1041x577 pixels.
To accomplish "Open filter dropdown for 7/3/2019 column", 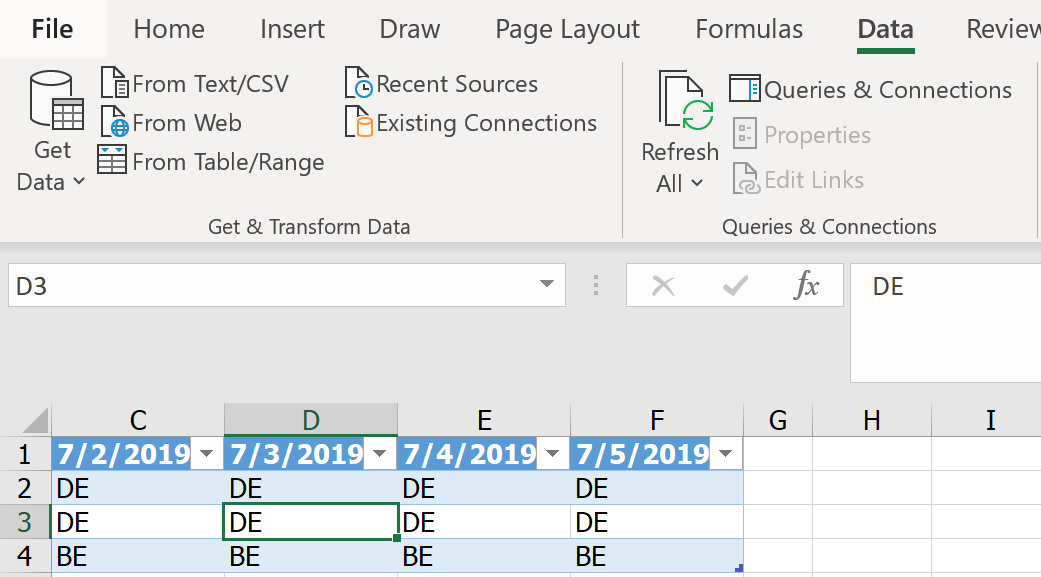I will point(380,454).
